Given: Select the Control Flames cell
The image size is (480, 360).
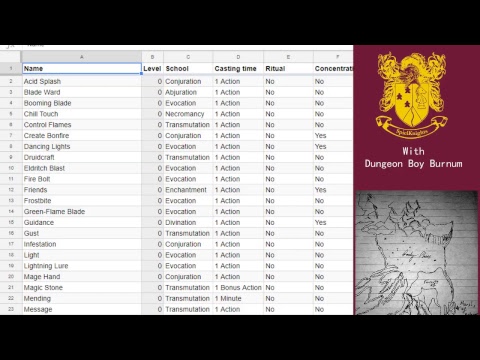Looking at the screenshot, I should pyautogui.click(x=82, y=125).
